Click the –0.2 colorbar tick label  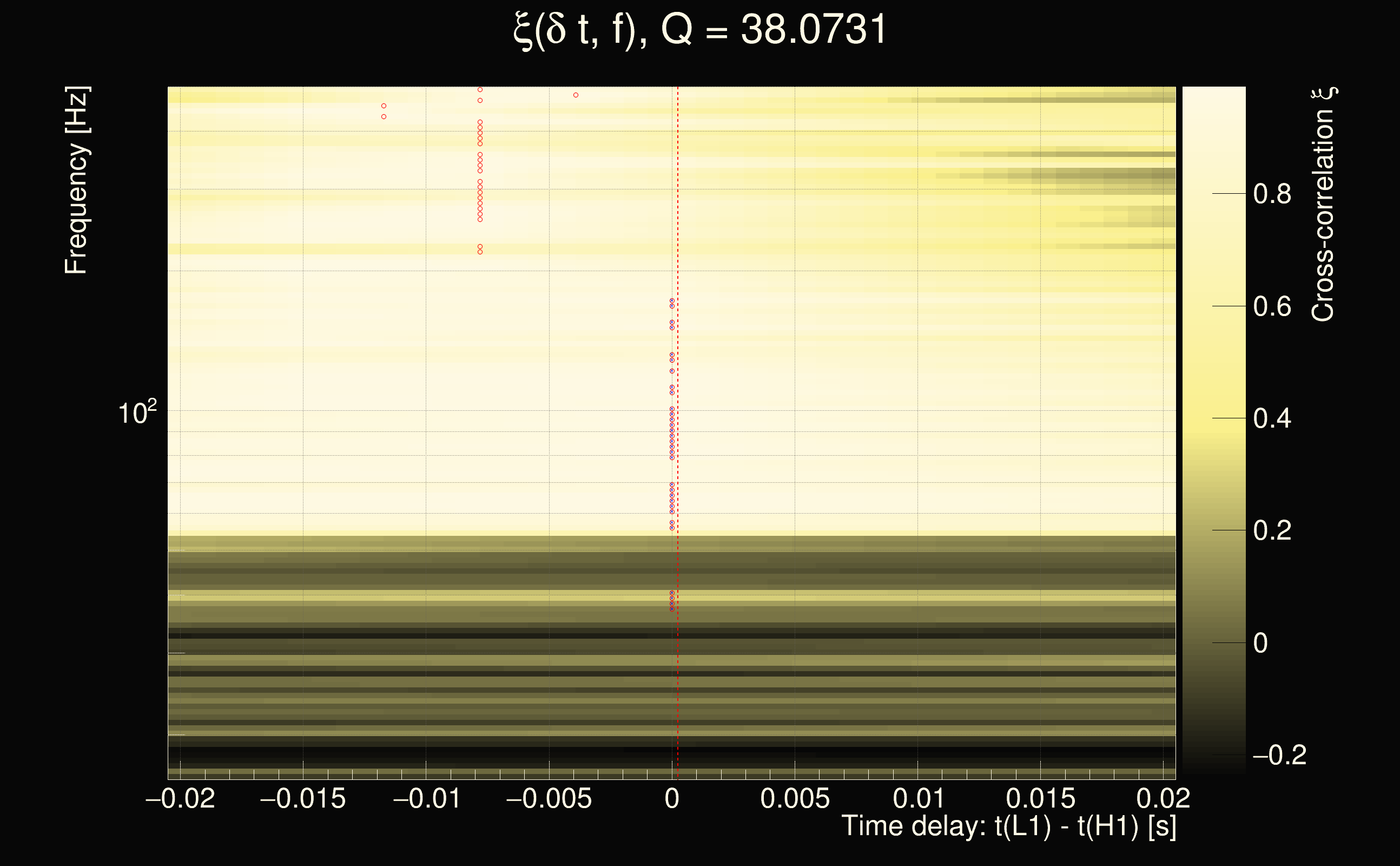point(1279,755)
